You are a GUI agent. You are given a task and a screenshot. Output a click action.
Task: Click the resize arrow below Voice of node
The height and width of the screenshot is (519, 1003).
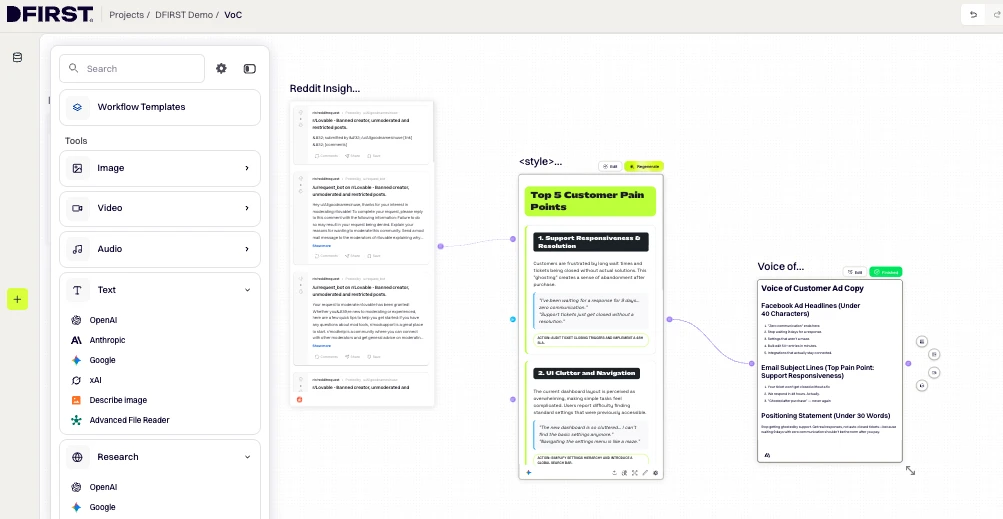click(910, 470)
